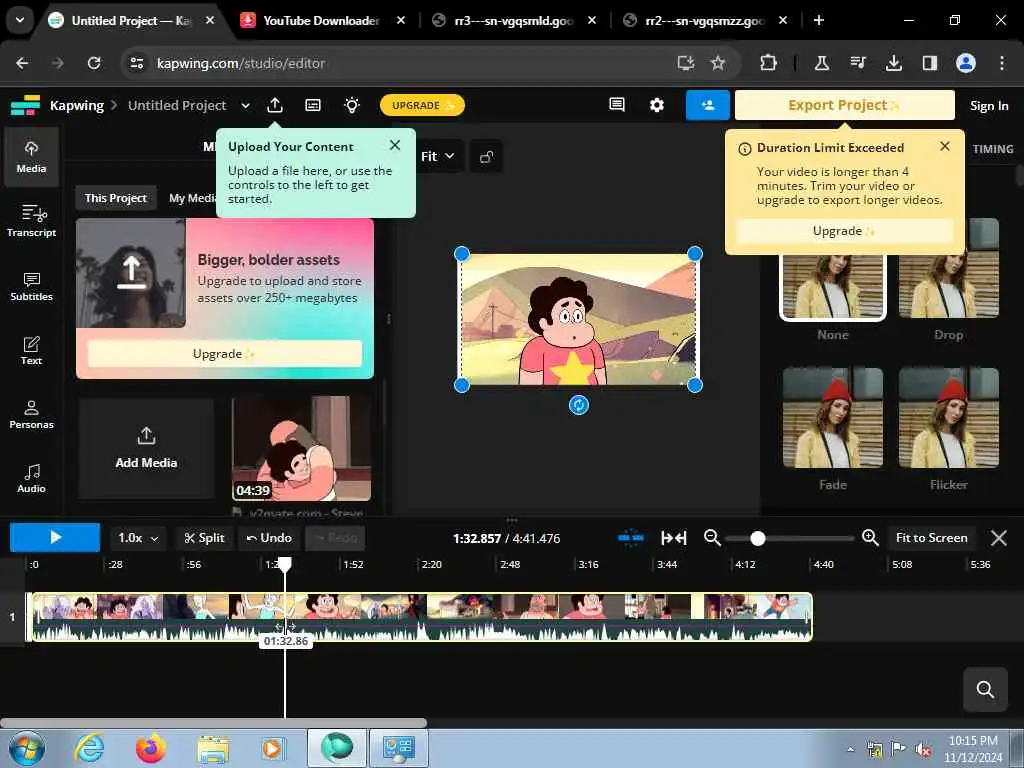The image size is (1024, 768).
Task: Open Chrome tab search dropdown
Action: (x=20, y=20)
